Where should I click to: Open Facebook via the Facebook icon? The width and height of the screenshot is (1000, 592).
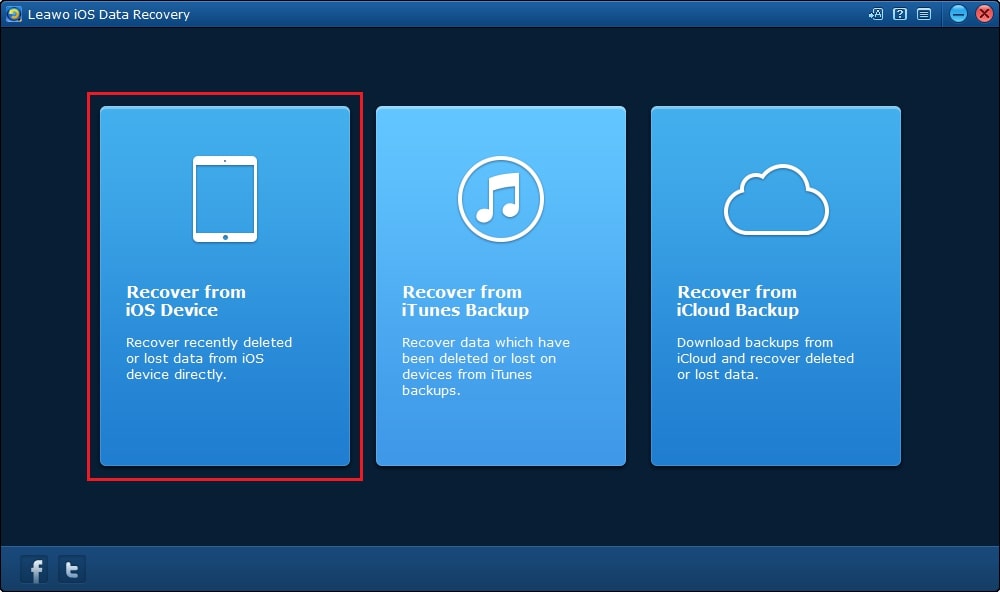33,568
